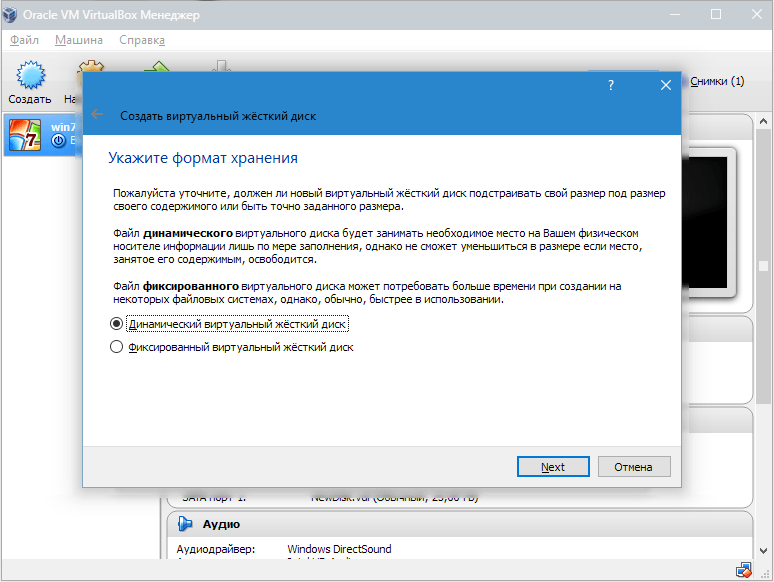Click the Создать (Create) toolbar icon
Screen dimensions: 774x582
coord(30,80)
